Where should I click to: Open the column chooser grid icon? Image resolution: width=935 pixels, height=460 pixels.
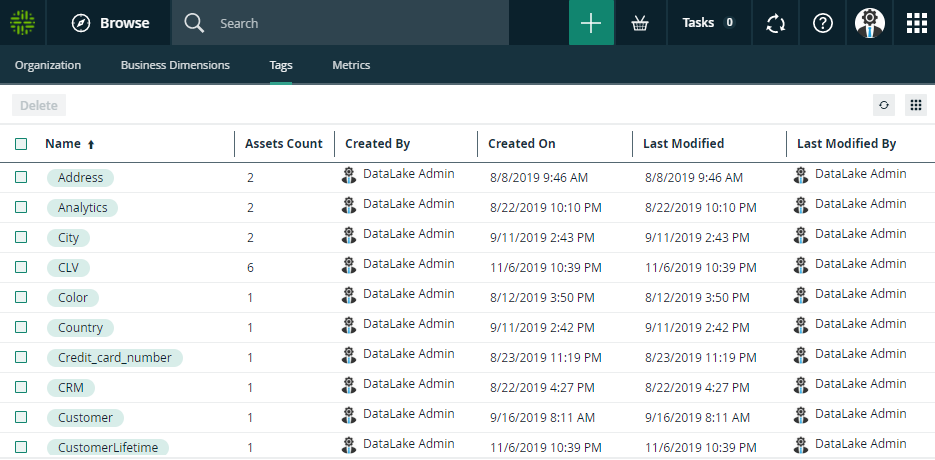tap(915, 105)
